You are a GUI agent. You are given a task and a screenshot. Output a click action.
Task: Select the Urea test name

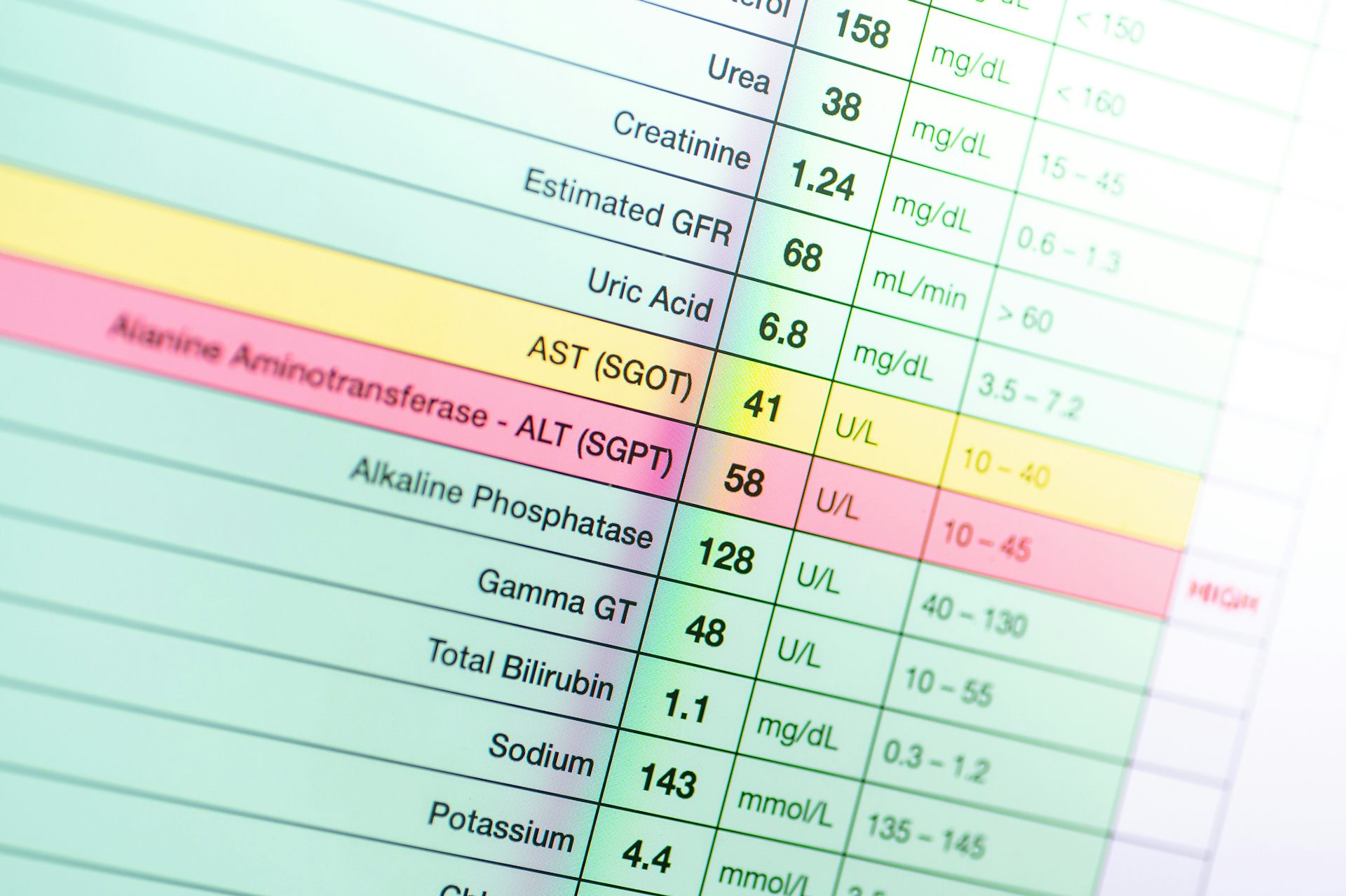click(x=739, y=74)
